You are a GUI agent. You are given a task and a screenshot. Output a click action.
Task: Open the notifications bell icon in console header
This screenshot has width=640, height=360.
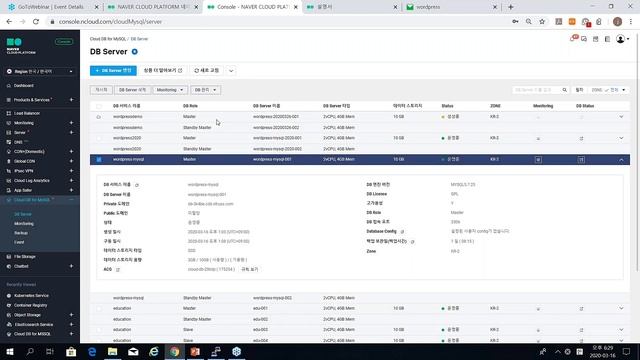pyautogui.click(x=573, y=39)
